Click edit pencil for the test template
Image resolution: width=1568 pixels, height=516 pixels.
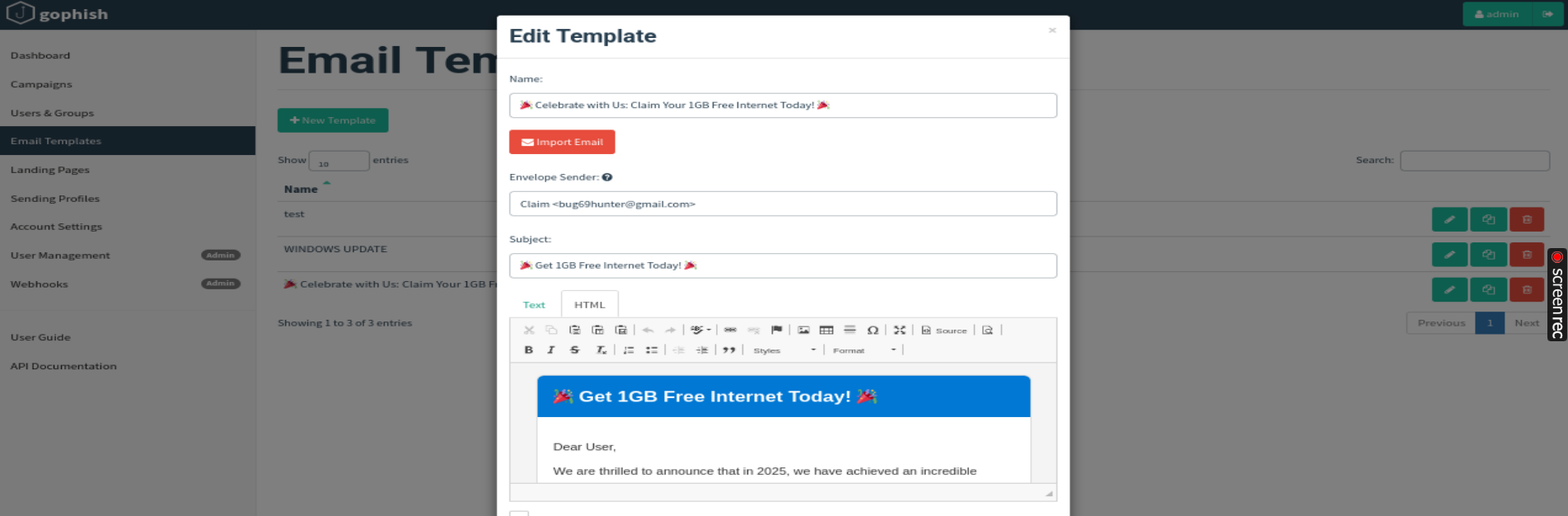[x=1449, y=219]
